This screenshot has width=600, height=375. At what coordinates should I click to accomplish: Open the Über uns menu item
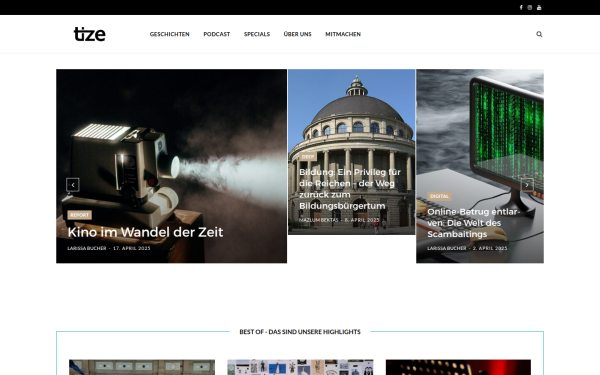coord(297,34)
